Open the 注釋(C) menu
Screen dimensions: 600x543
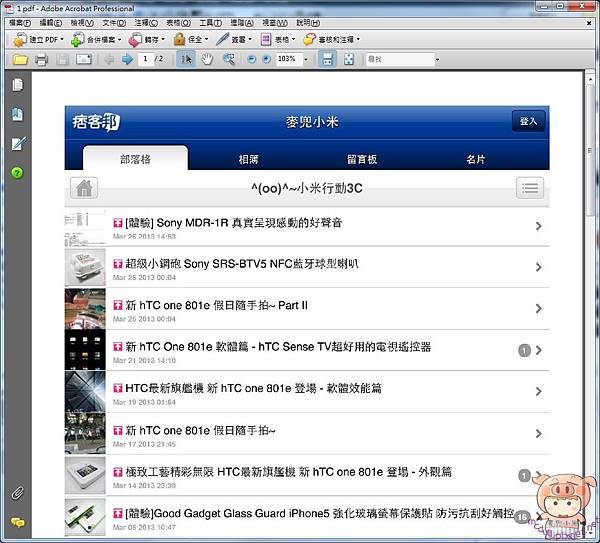pyautogui.click(x=146, y=23)
